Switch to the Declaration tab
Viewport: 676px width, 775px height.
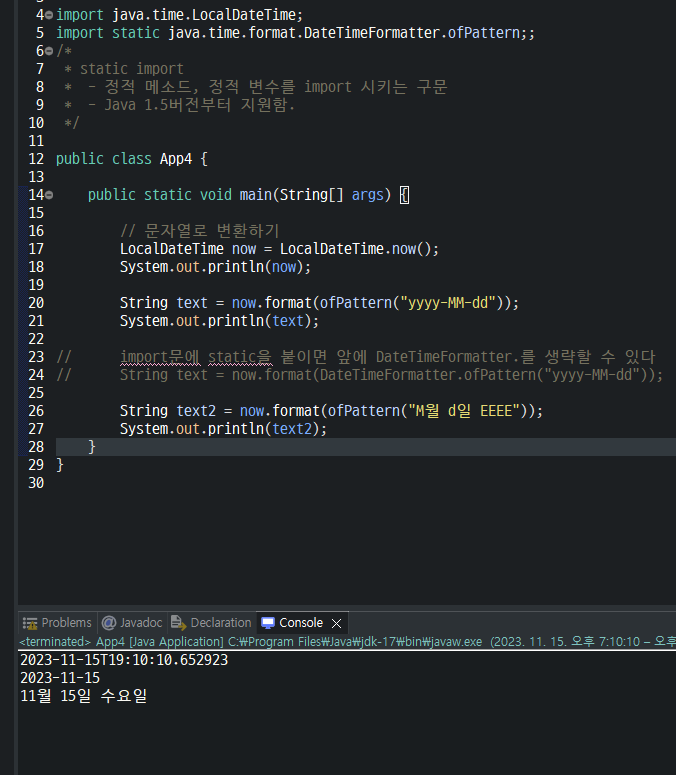pyautogui.click(x=211, y=623)
